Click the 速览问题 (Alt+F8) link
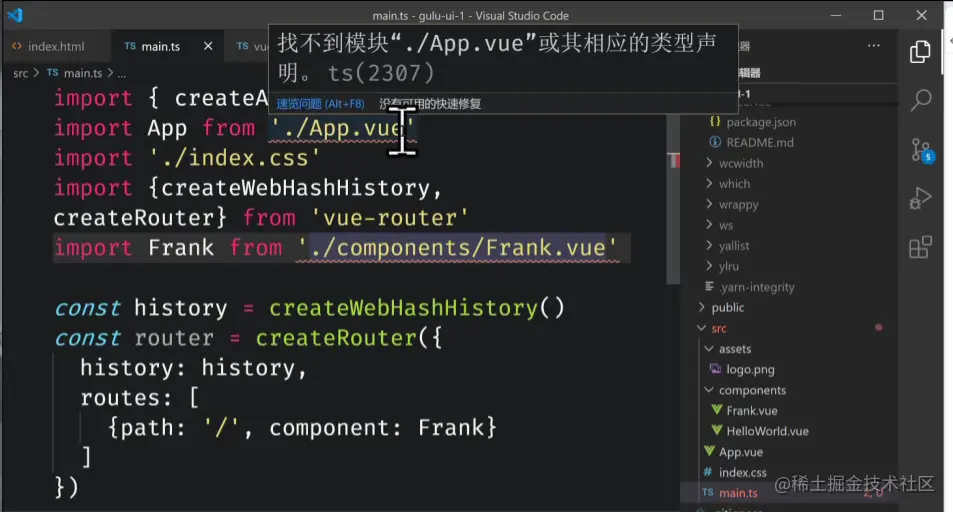Screen dimensions: 953x512 click(x=320, y=104)
